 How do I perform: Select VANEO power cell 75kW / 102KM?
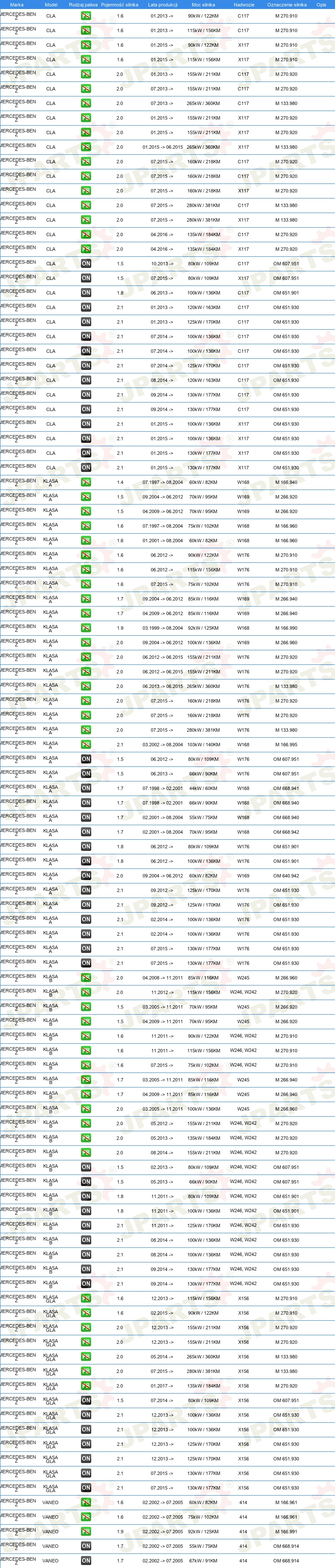pos(203,1517)
